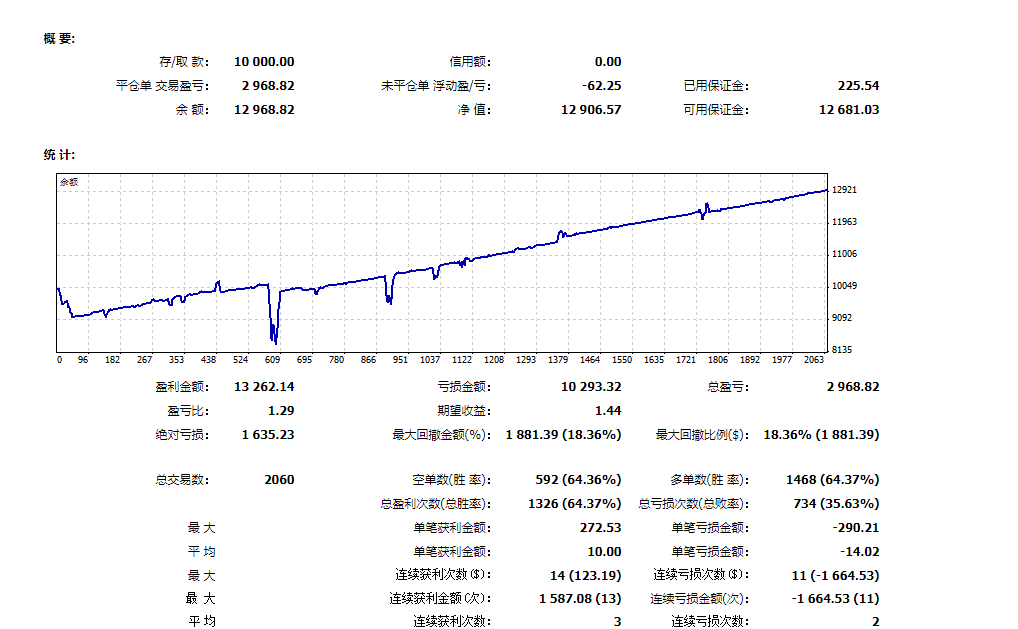Select the 存/取款 value 10 000.00
Viewport: 1018px width, 629px height.
point(264,62)
